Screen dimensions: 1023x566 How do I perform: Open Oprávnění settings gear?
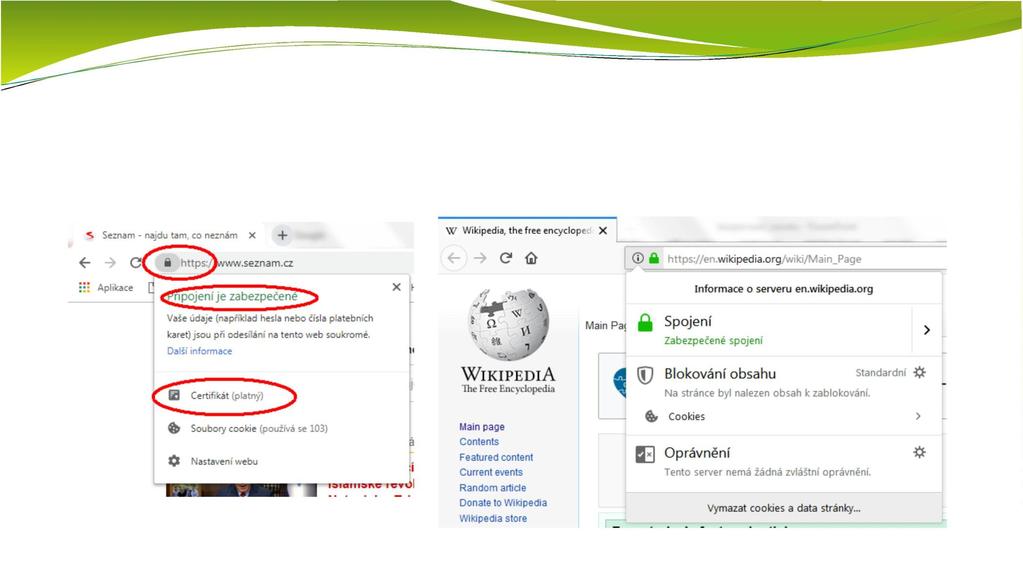919,453
